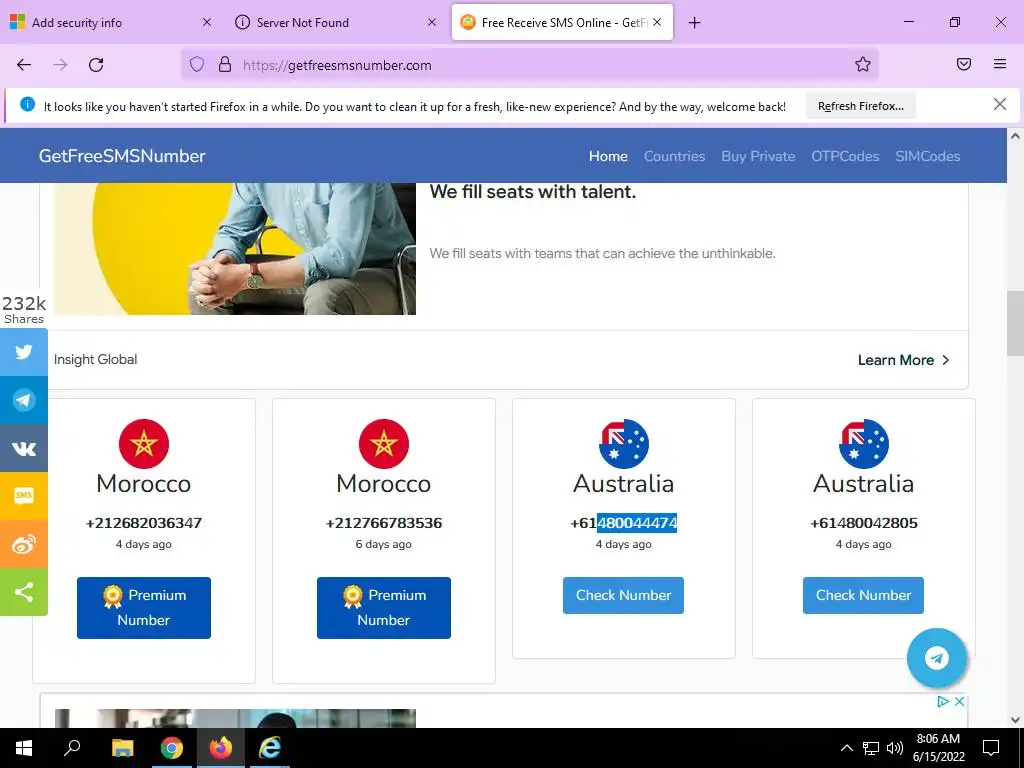Image resolution: width=1024 pixels, height=768 pixels.
Task: Click Premium Number for +212682036347
Action: click(144, 607)
